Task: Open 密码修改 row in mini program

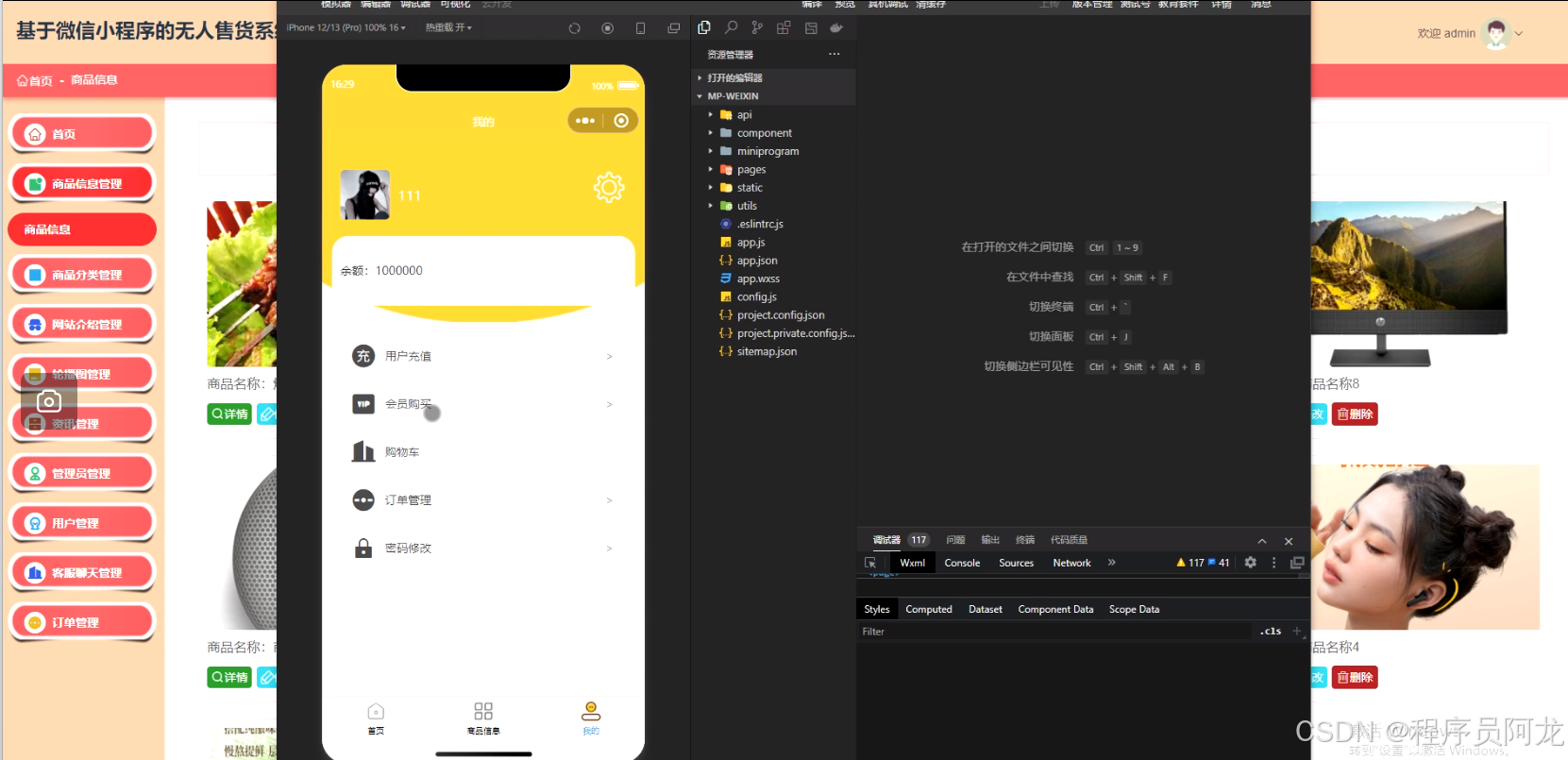Action: (482, 549)
